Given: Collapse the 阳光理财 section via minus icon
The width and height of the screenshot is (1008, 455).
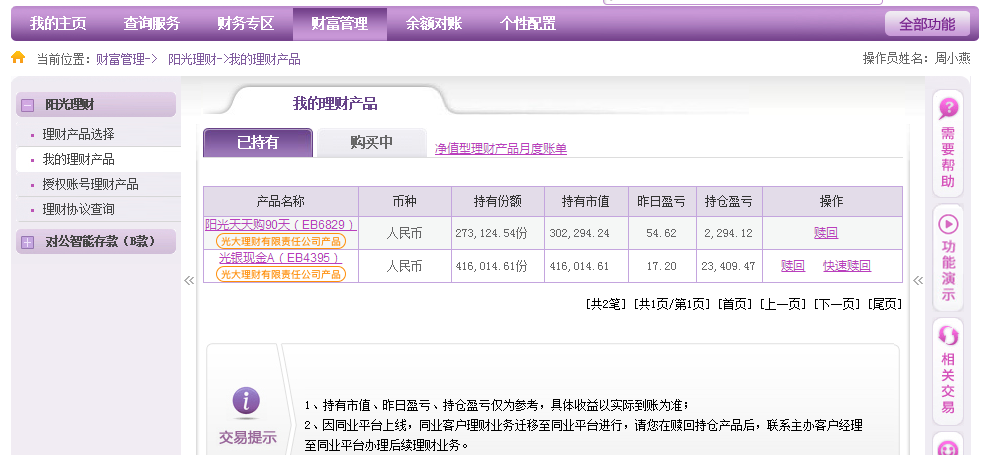Looking at the screenshot, I should pos(28,105).
